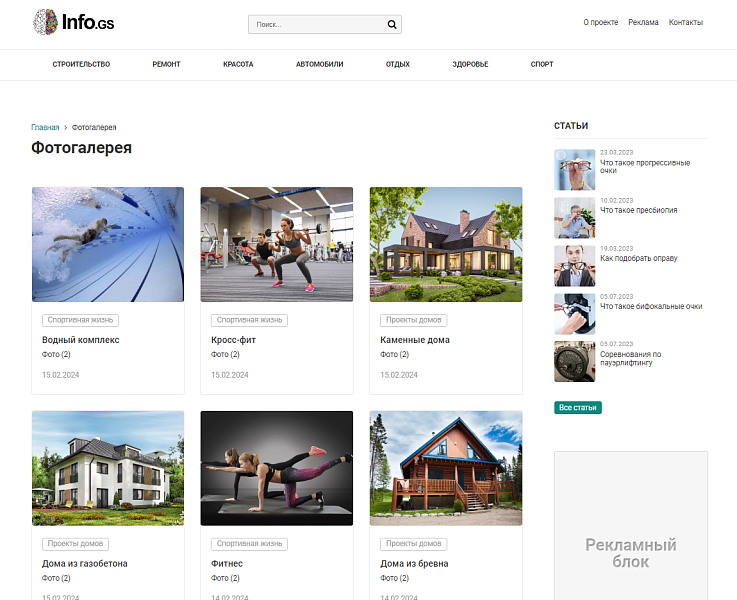This screenshot has height=600, width=737.
Task: Select the Красота navigation category
Action: coord(238,64)
